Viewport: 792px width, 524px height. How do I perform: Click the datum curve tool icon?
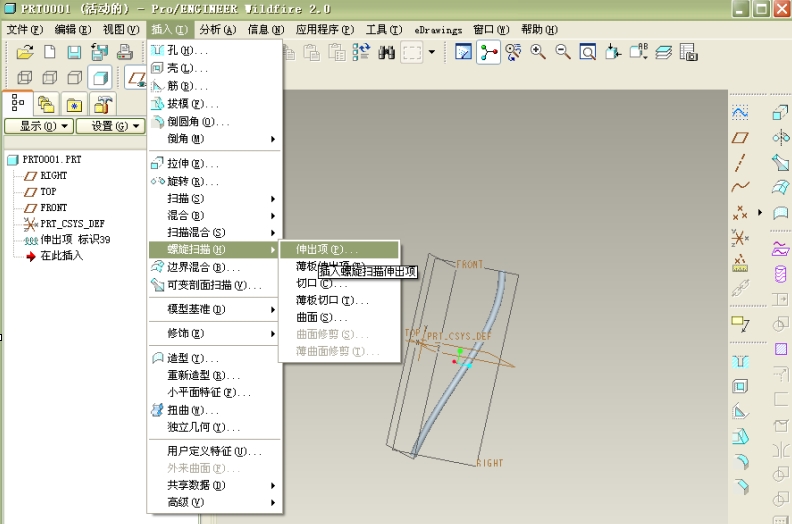click(740, 186)
